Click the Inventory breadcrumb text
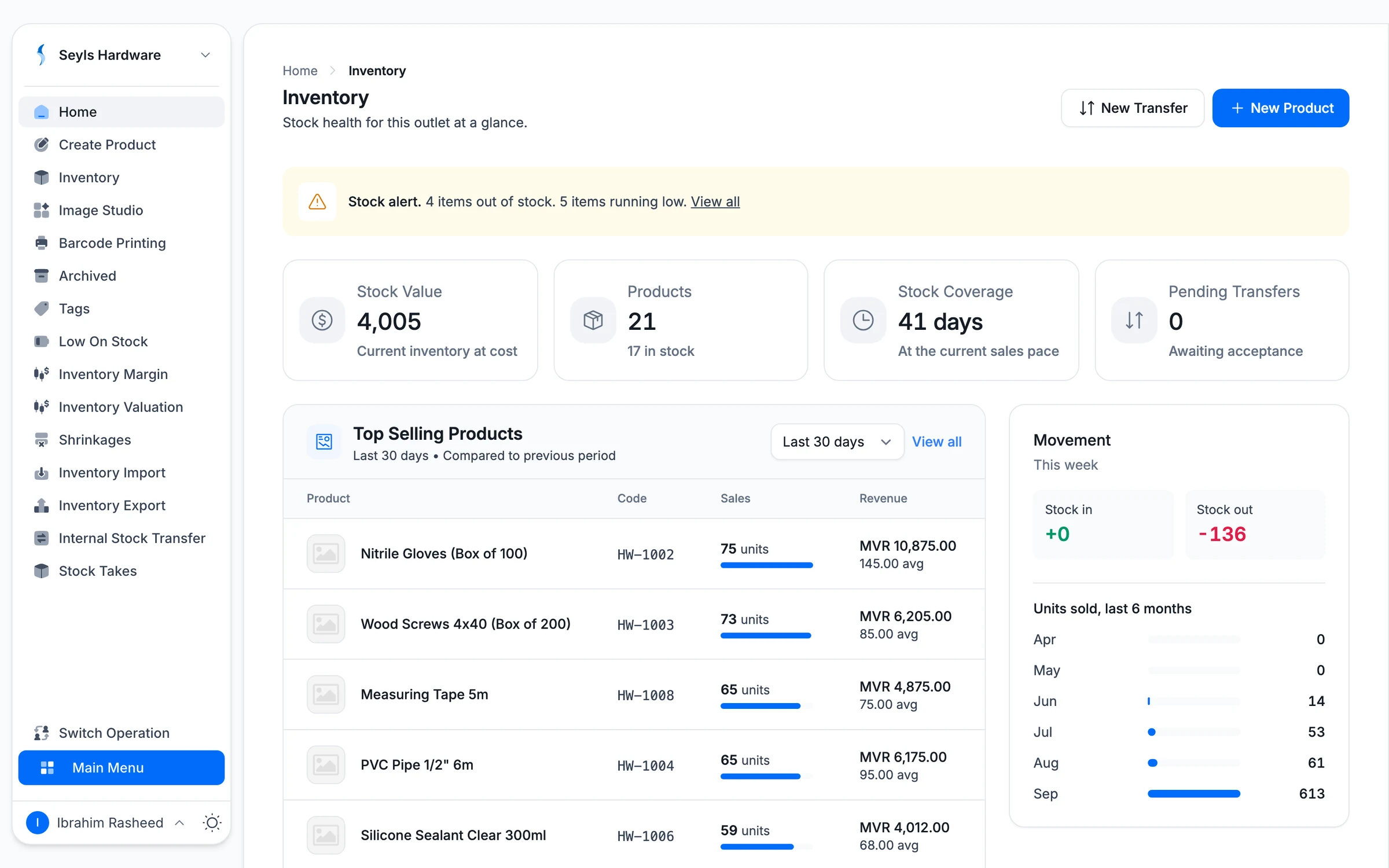The image size is (1389, 868). coord(377,71)
